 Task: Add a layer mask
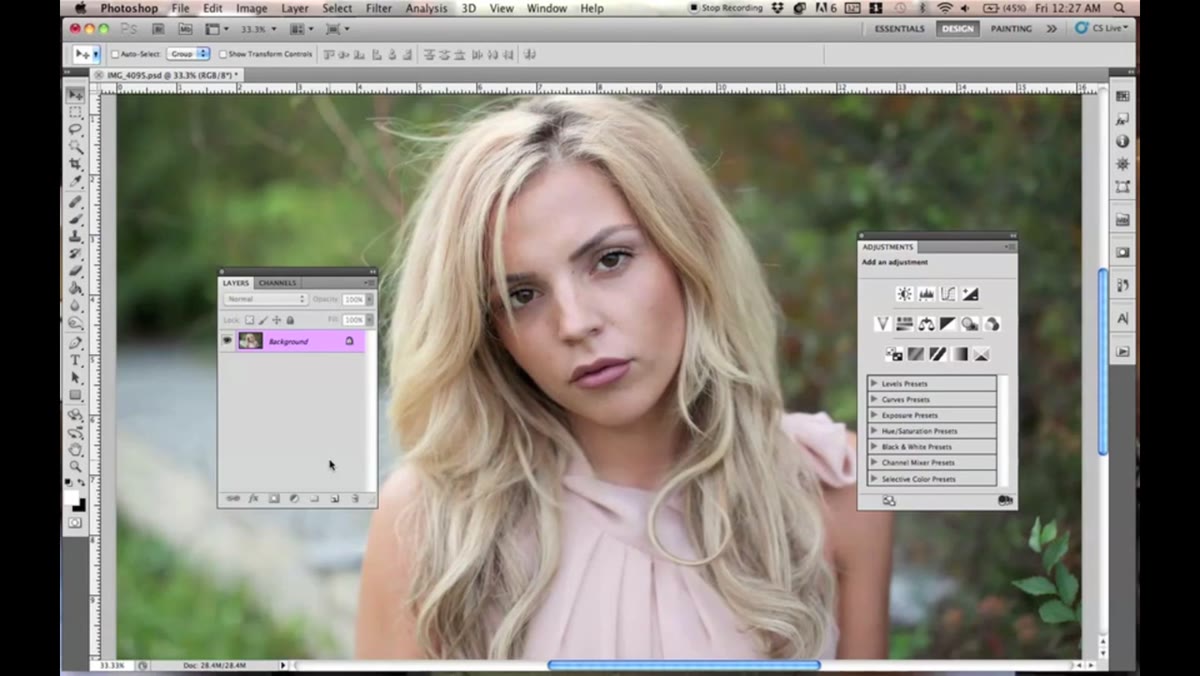tap(274, 498)
